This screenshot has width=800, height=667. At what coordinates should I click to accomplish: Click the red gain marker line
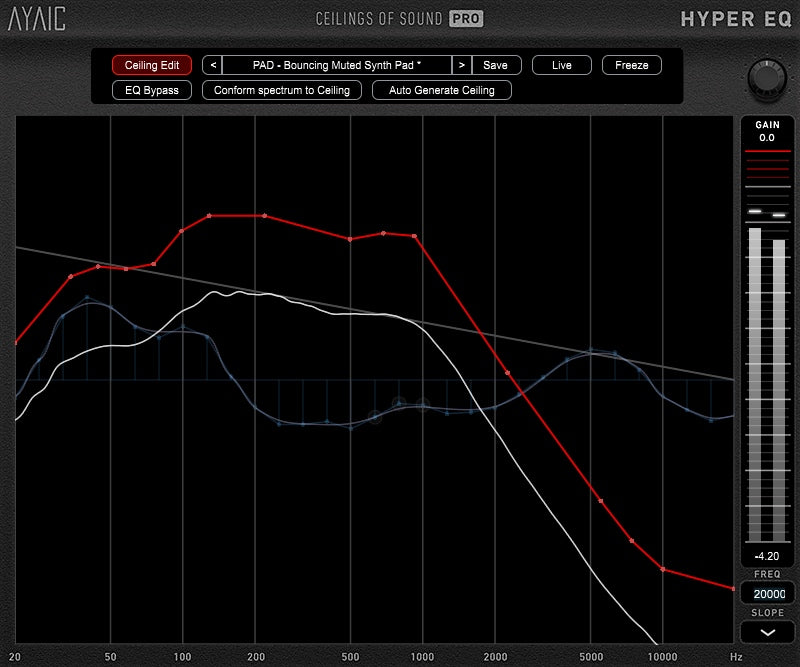click(767, 151)
